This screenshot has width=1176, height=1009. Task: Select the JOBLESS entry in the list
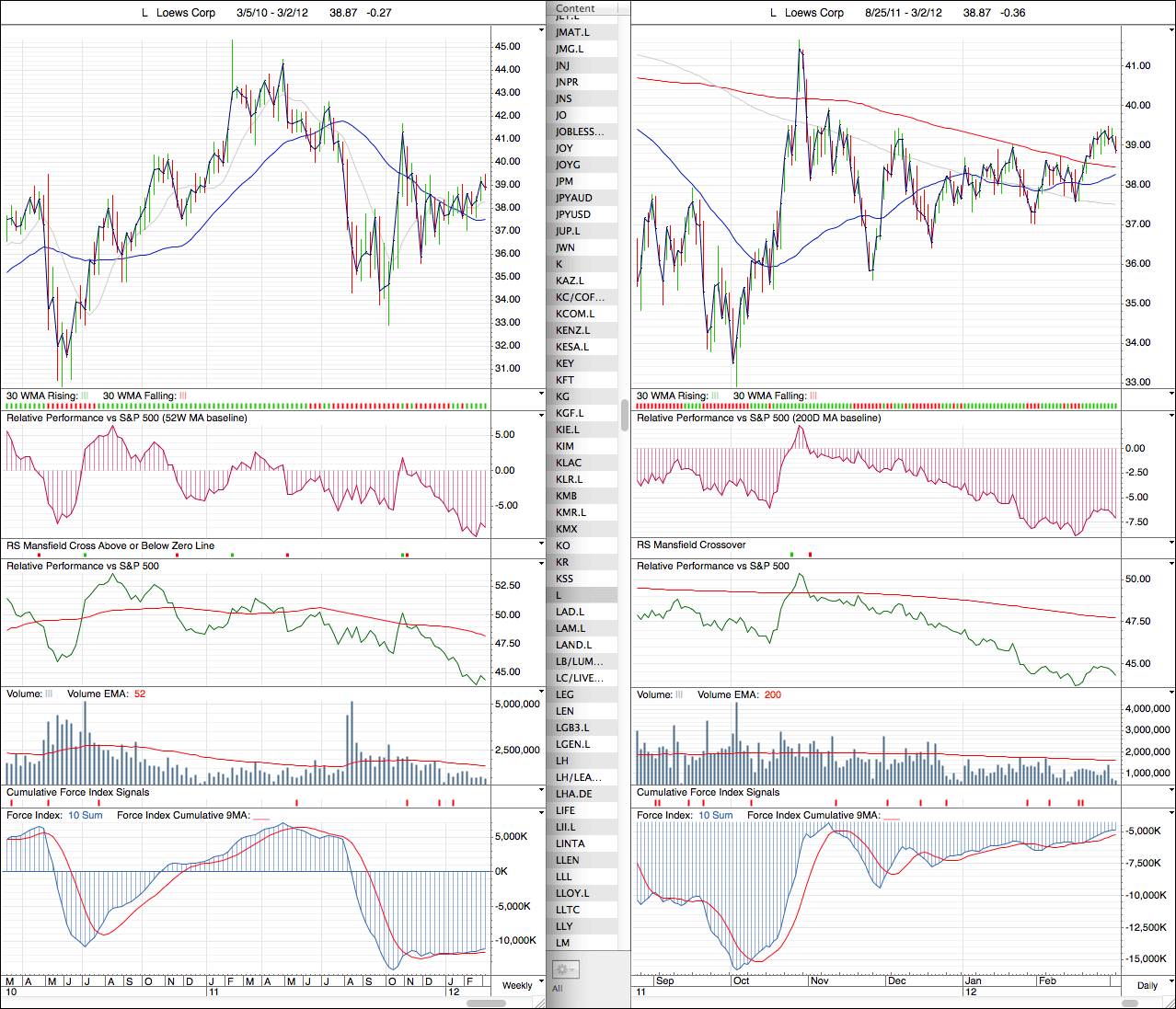point(580,132)
